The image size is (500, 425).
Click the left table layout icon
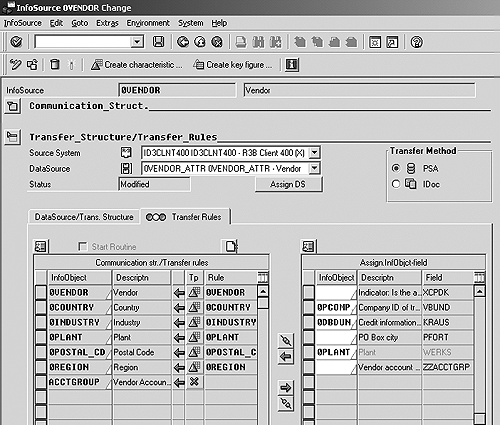41,246
